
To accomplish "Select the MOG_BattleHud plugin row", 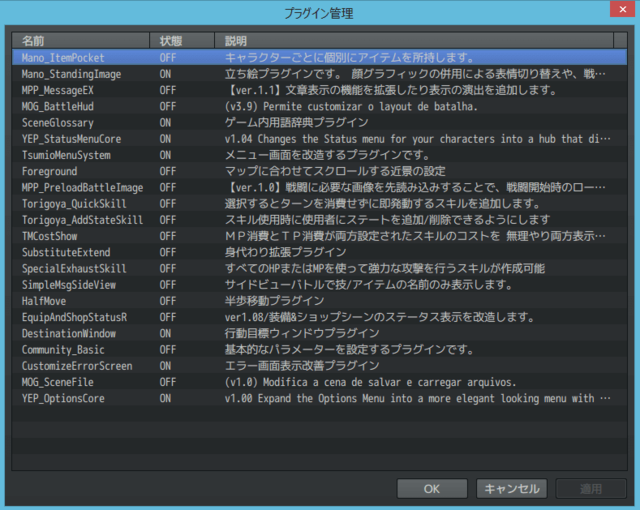I will (x=320, y=106).
